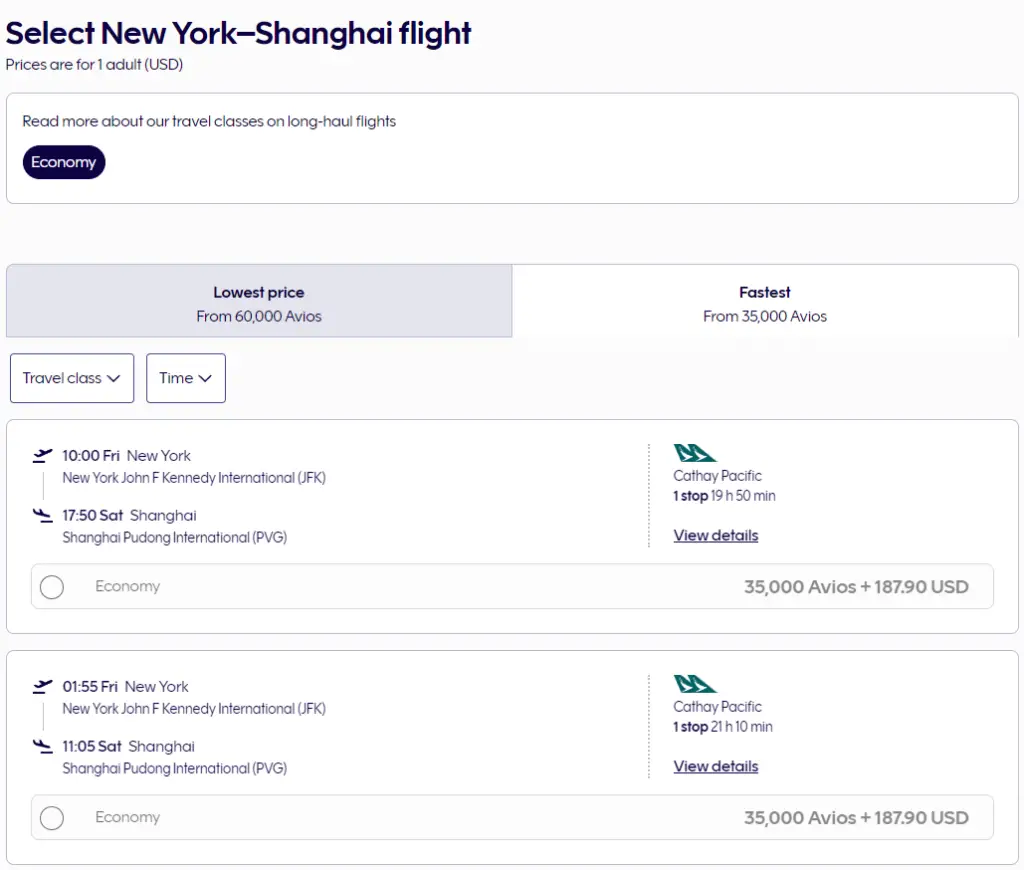The image size is (1024, 870).
Task: Click Cathay Pacific logo on 10:00 flight
Action: [x=695, y=453]
